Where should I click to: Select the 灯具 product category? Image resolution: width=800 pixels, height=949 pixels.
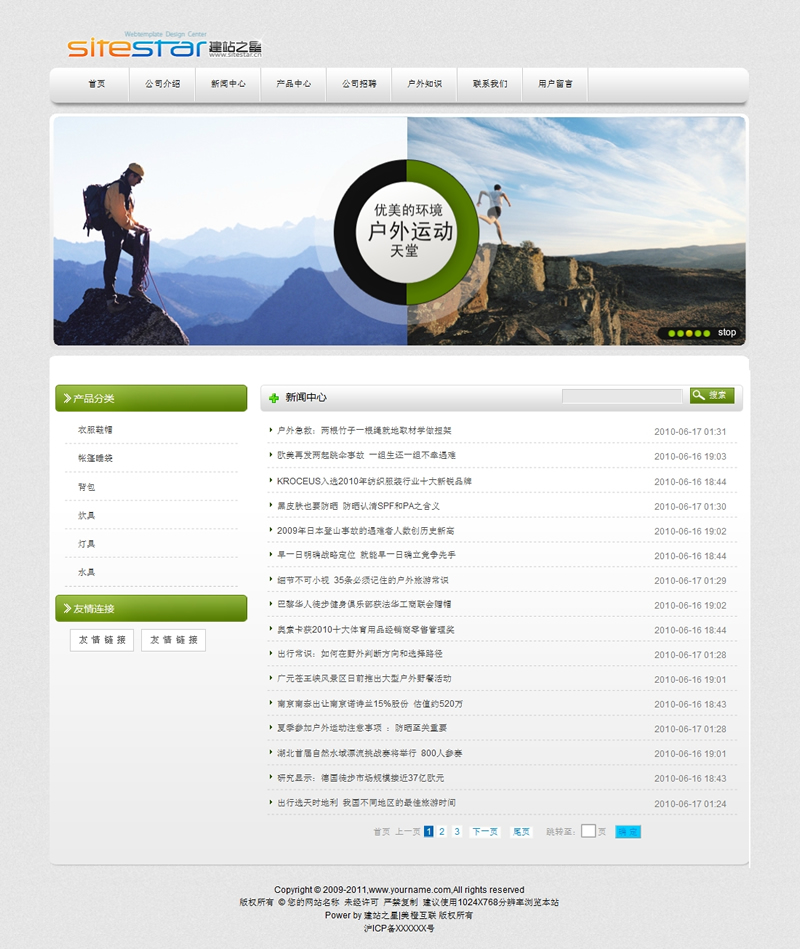tap(86, 544)
